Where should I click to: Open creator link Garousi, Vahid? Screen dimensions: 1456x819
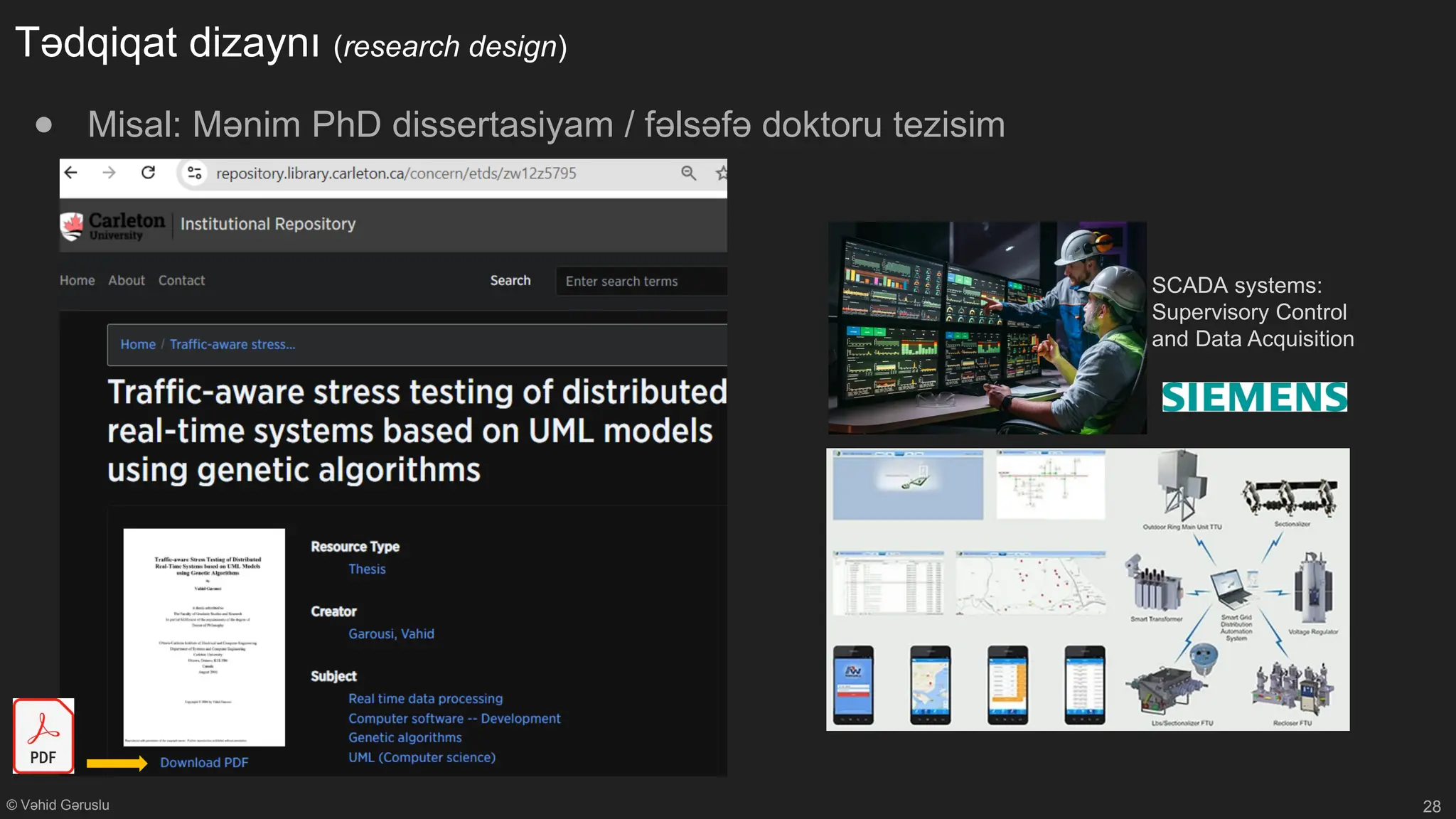[391, 634]
